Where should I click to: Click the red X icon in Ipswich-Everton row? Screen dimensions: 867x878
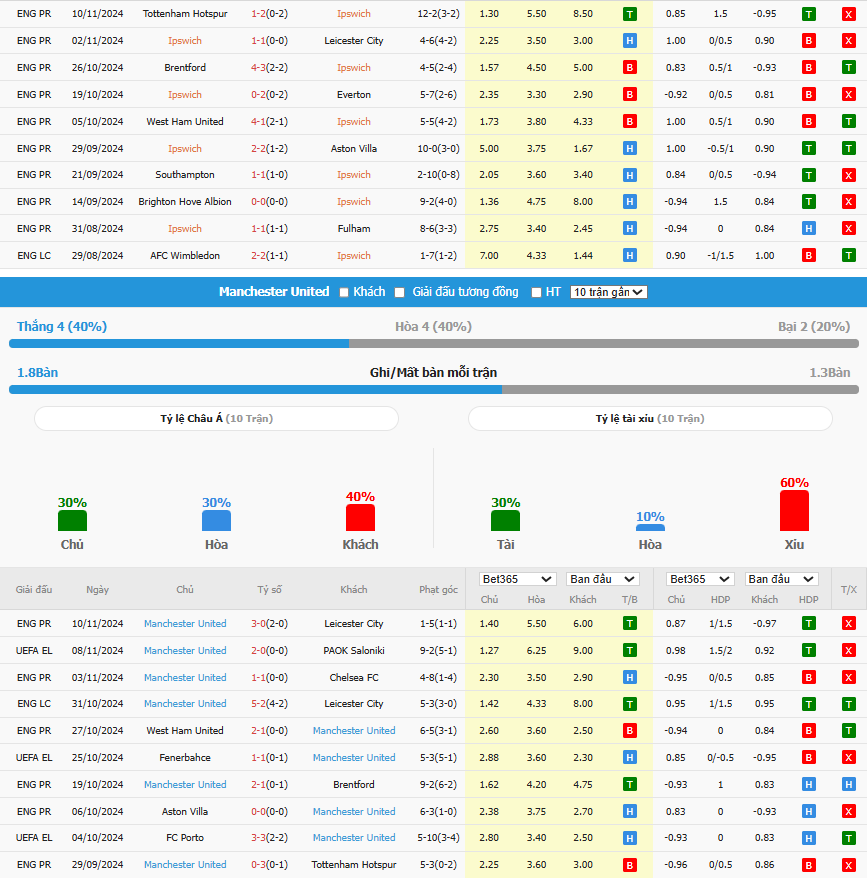click(x=849, y=95)
